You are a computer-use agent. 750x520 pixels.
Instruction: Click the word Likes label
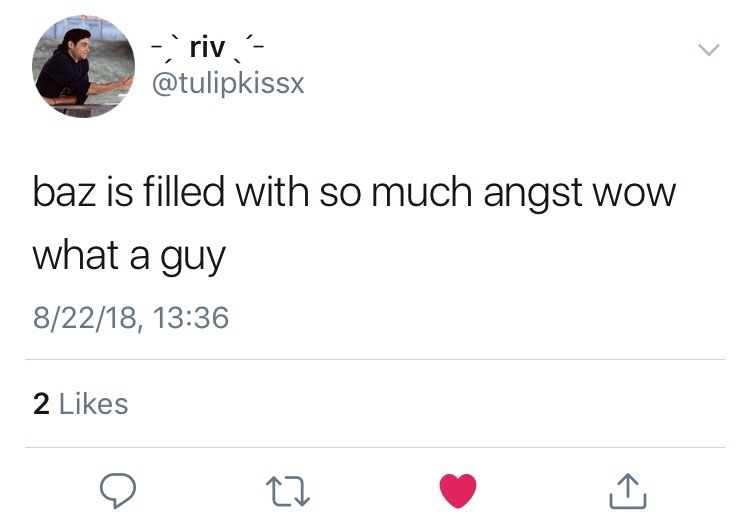(94, 404)
